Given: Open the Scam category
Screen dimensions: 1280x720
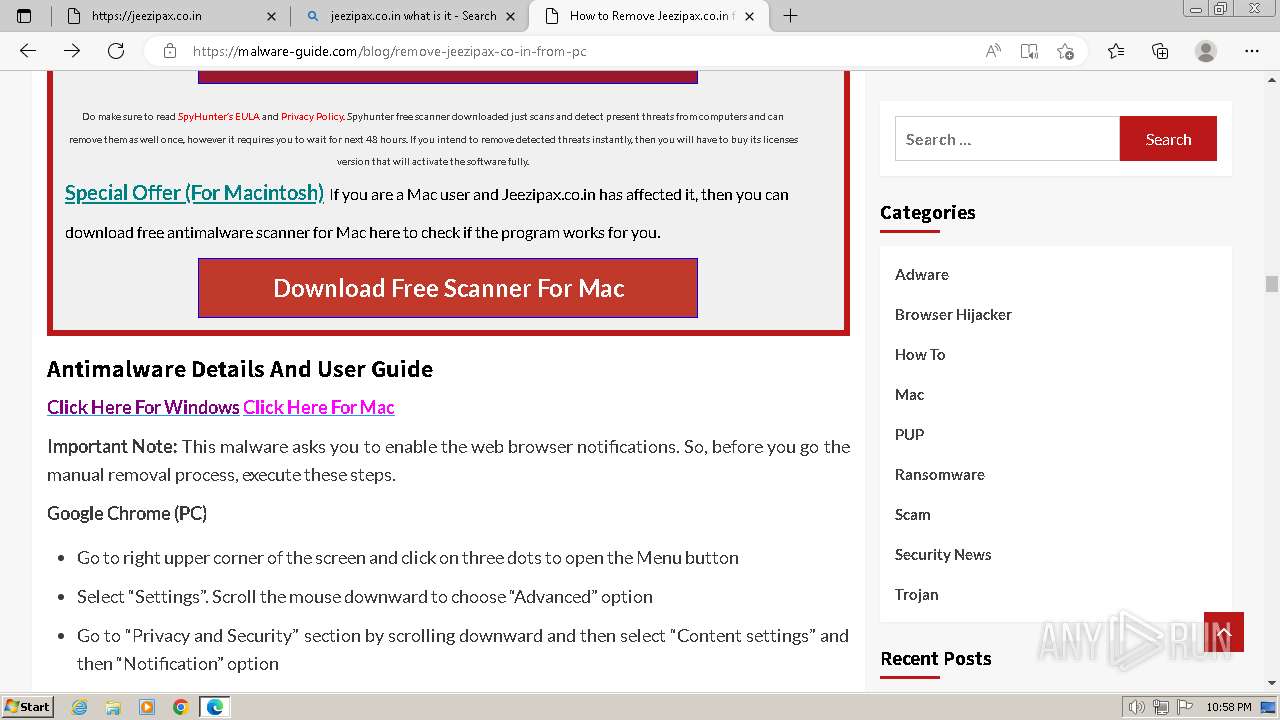Looking at the screenshot, I should point(912,514).
